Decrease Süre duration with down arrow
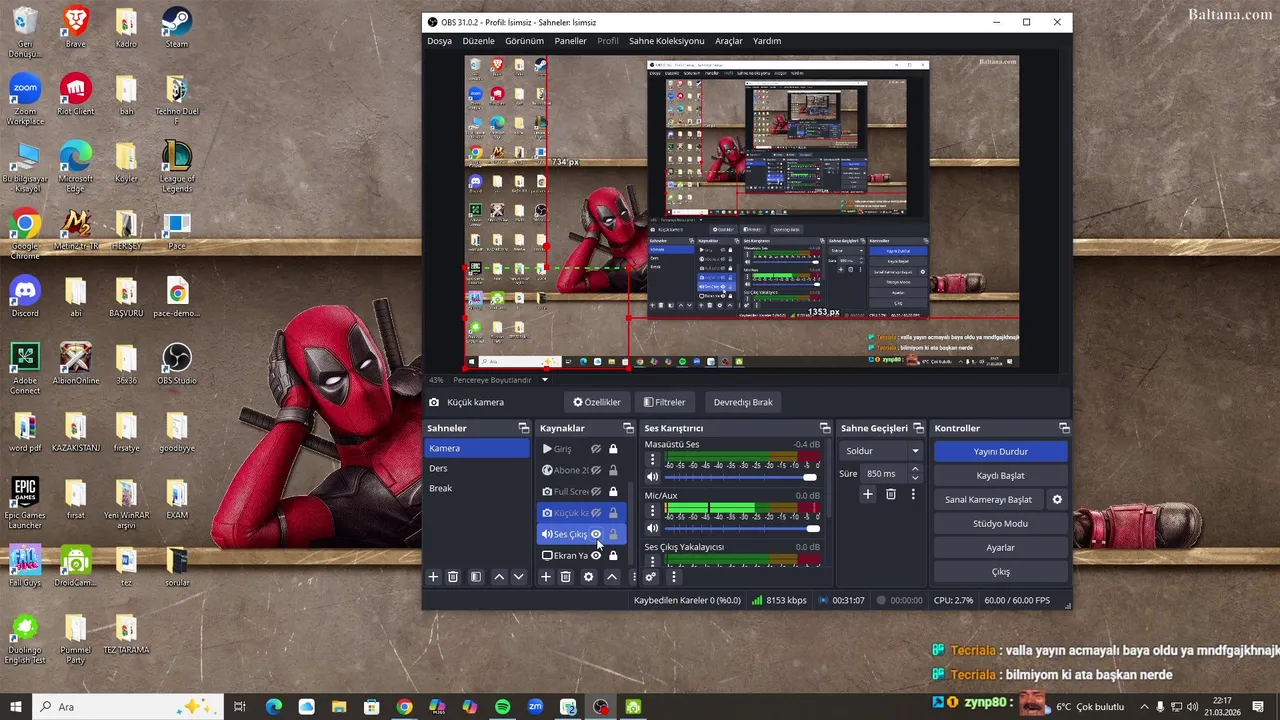Image resolution: width=1280 pixels, height=720 pixels. [915, 478]
